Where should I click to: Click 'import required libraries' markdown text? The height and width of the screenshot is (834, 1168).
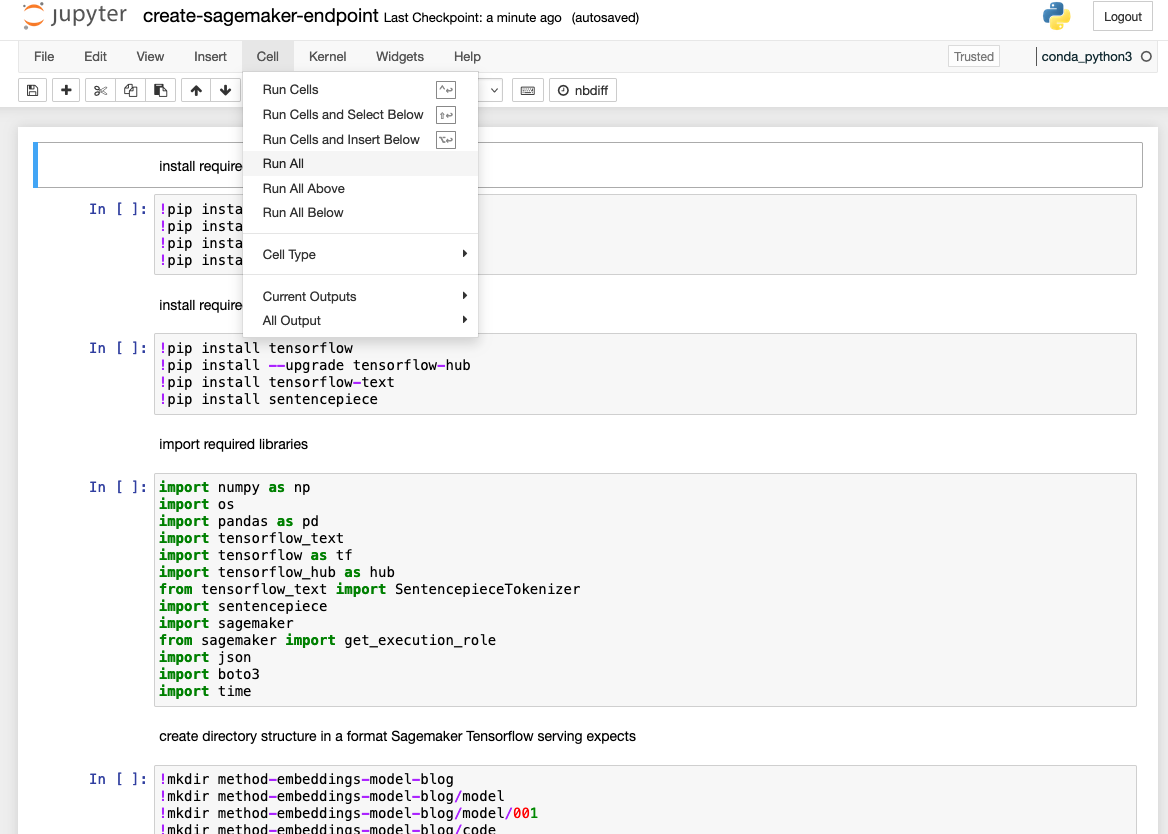click(233, 445)
